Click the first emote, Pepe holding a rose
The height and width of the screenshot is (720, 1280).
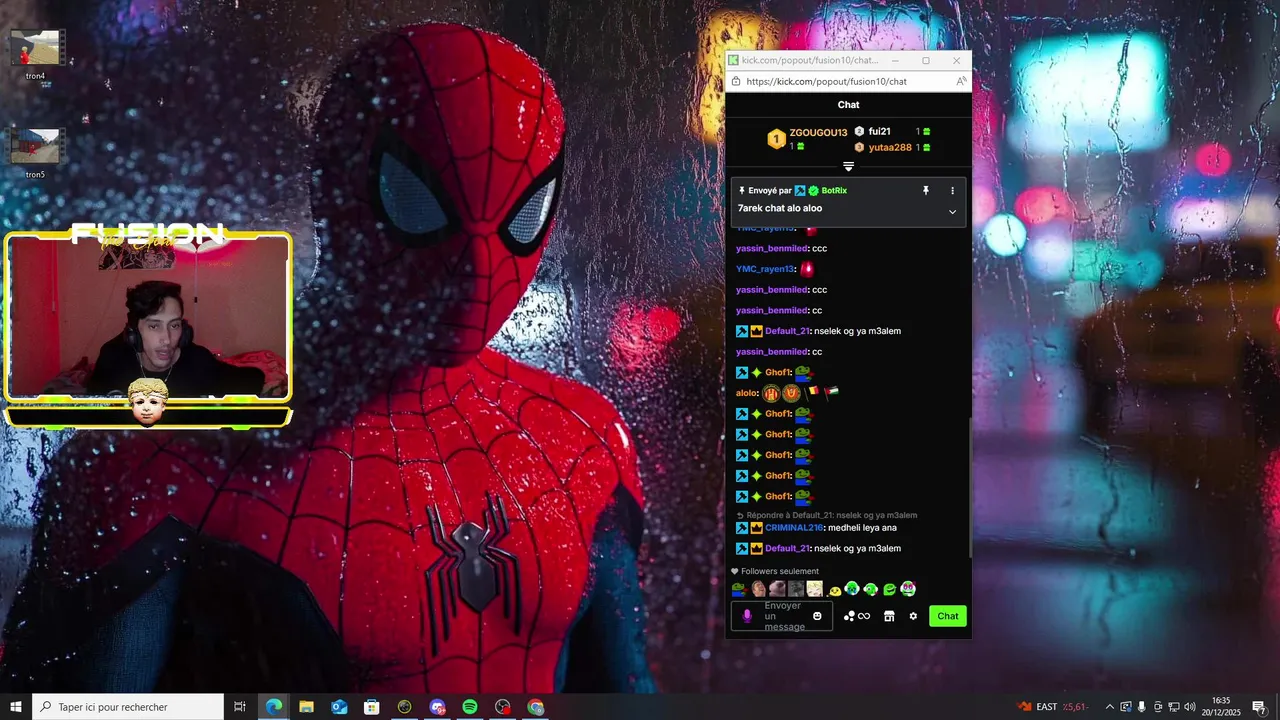pyautogui.click(x=738, y=589)
